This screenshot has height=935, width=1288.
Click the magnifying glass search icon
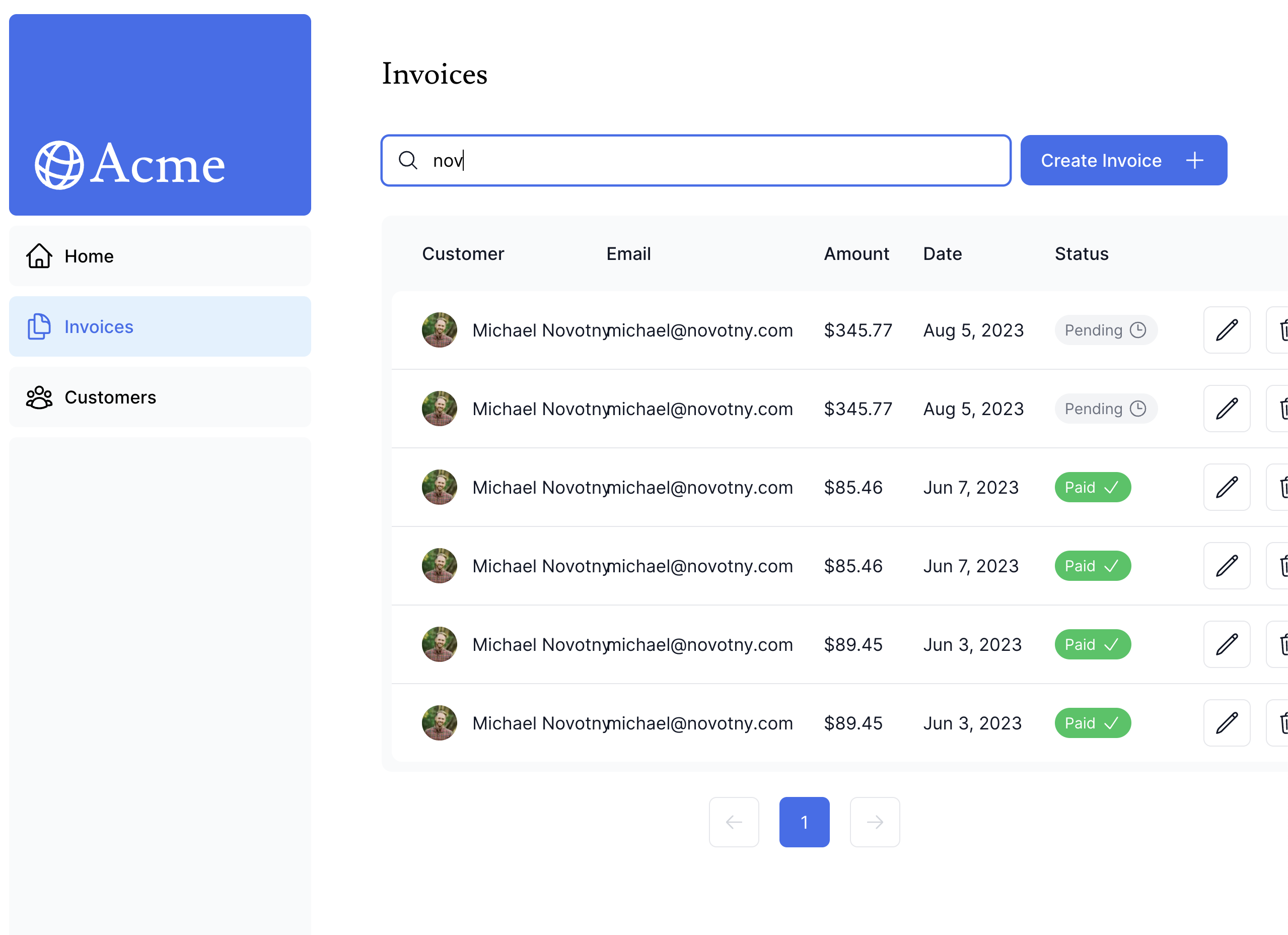(x=408, y=160)
